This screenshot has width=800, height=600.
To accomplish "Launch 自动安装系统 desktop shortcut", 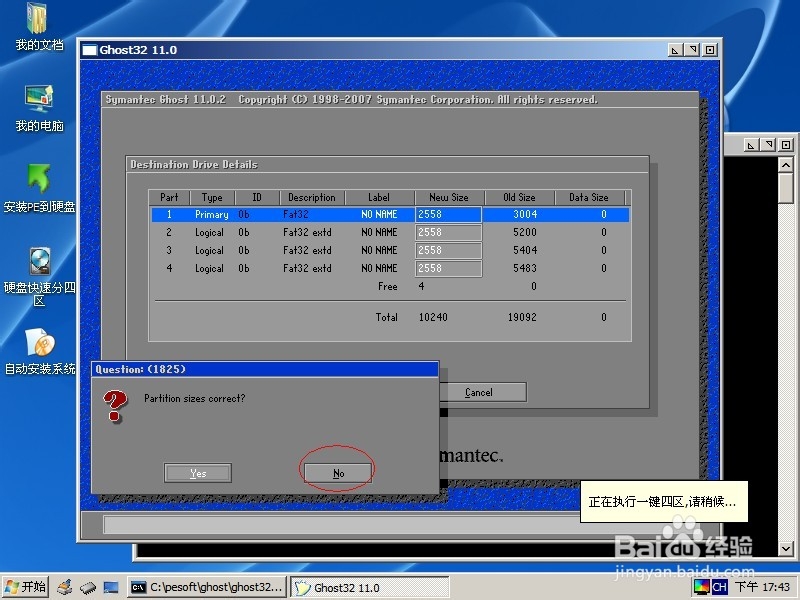I will pyautogui.click(x=40, y=351).
